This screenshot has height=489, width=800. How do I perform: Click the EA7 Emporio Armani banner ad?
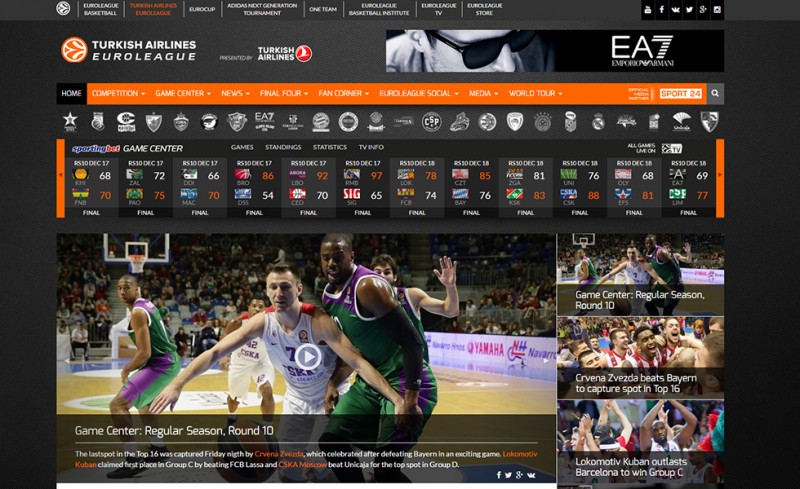click(x=555, y=51)
